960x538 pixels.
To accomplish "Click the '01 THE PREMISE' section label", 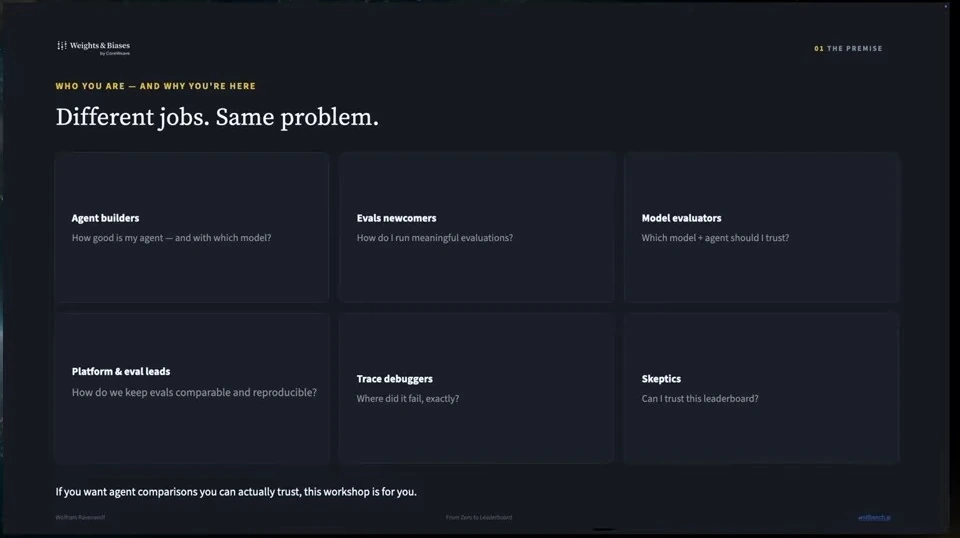I will [848, 48].
